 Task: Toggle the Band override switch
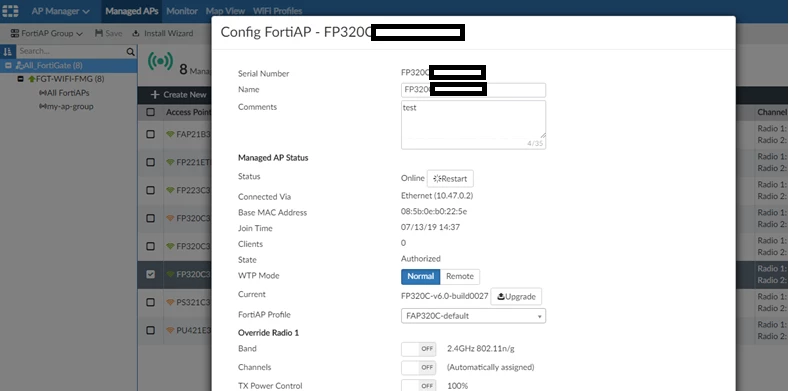click(419, 349)
